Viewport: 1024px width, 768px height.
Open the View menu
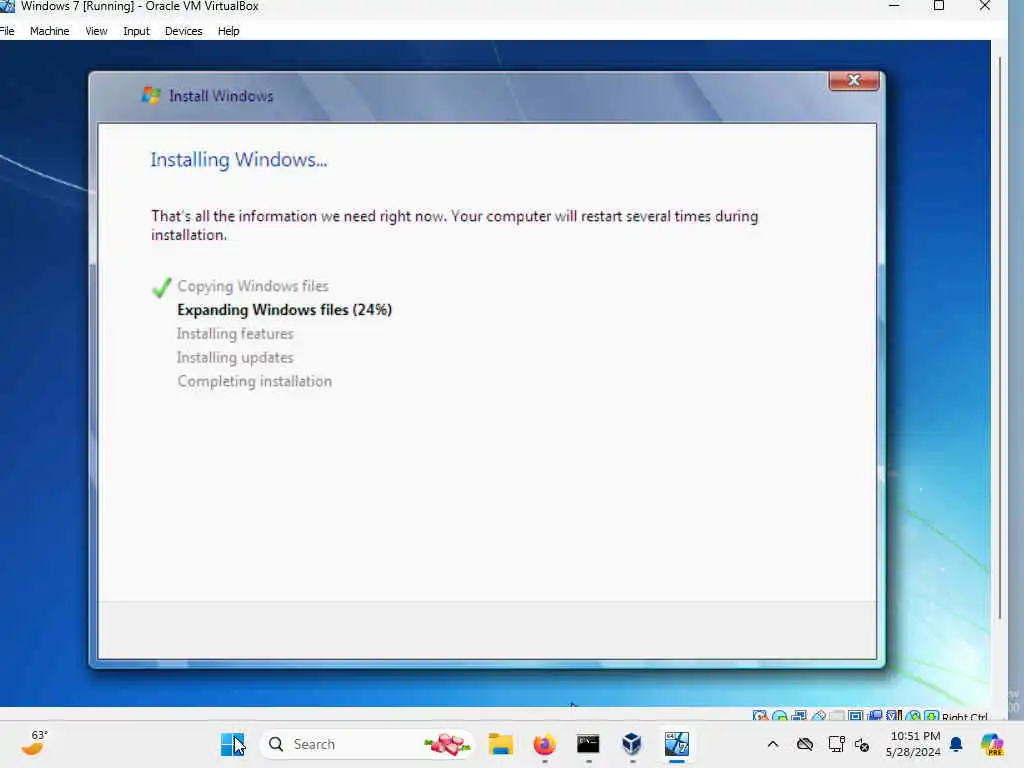96,31
